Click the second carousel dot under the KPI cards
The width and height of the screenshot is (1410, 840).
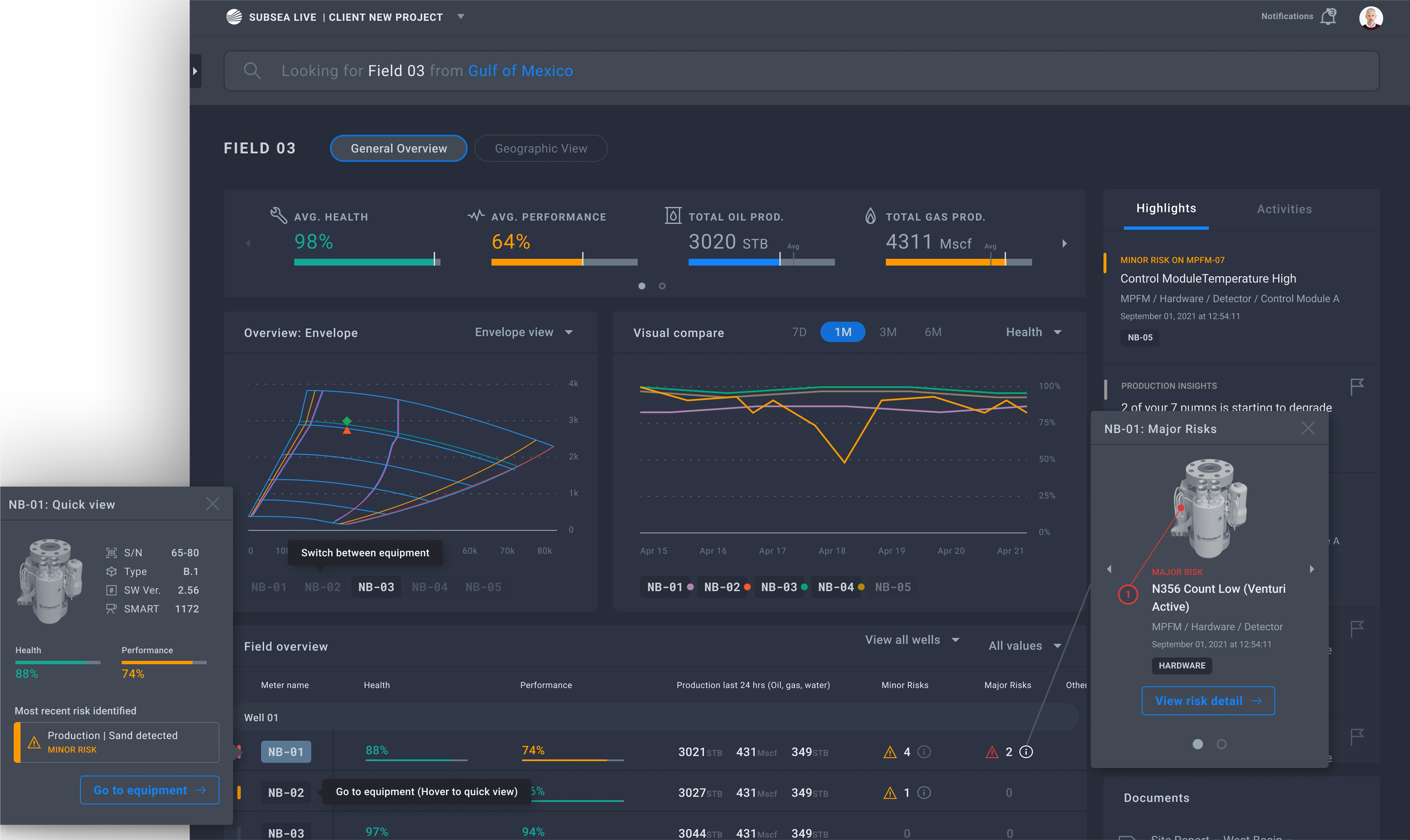(x=662, y=286)
